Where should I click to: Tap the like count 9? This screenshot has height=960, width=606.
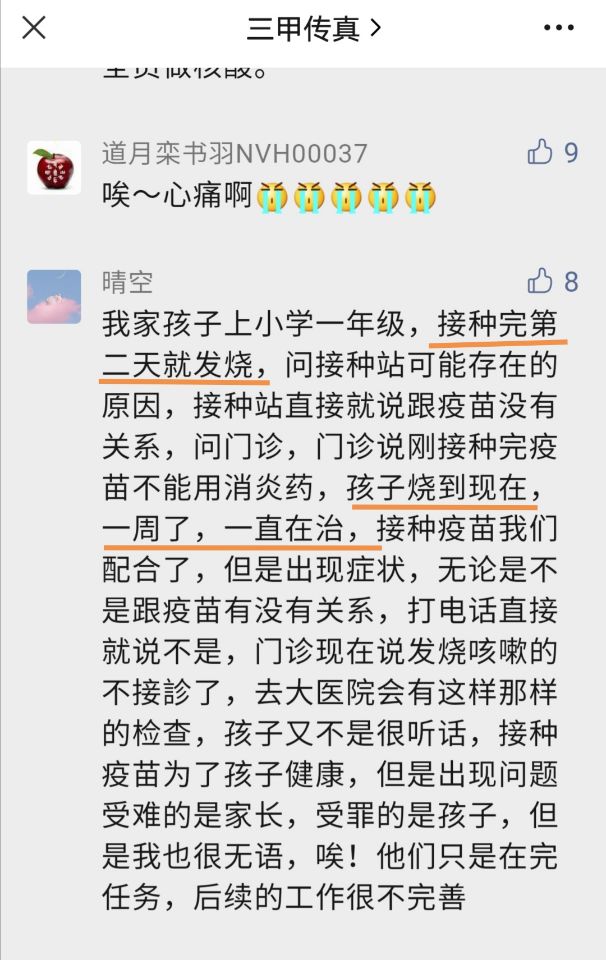tap(571, 152)
